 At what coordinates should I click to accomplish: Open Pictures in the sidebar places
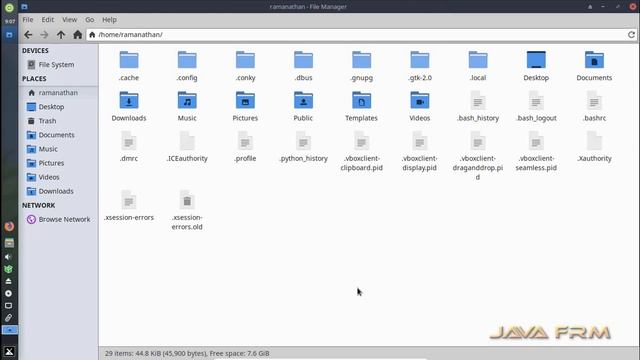pyautogui.click(x=58, y=163)
